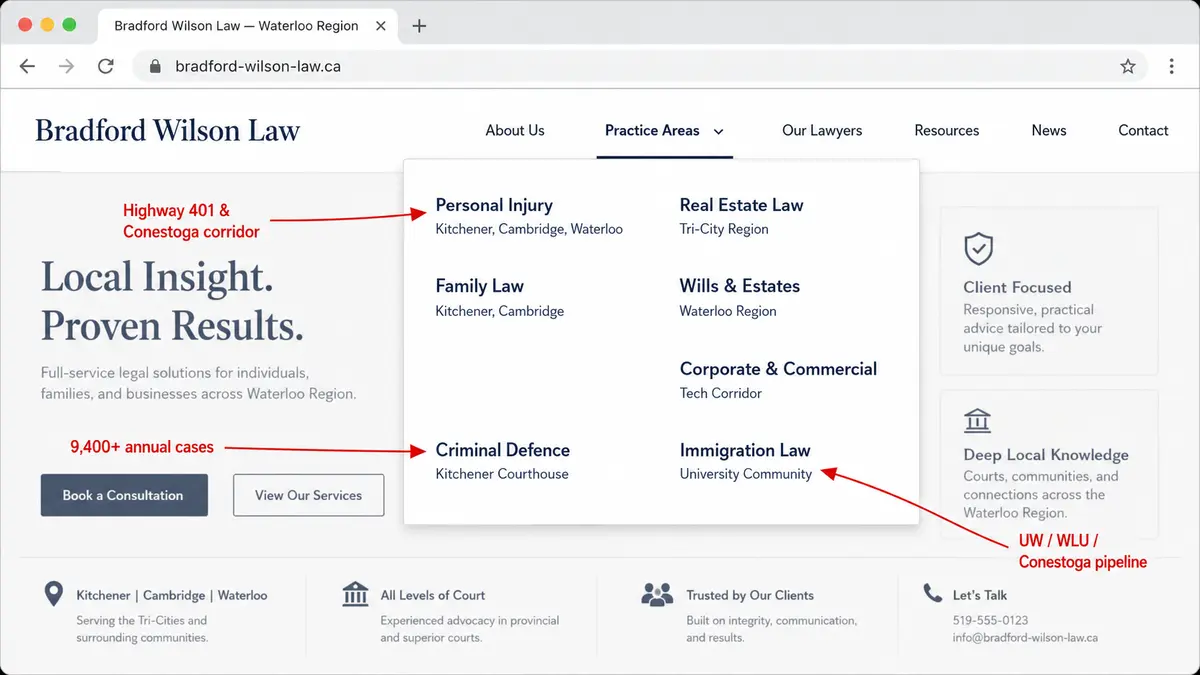This screenshot has width=1200, height=675.
Task: Open the News menu item
Action: pos(1049,130)
